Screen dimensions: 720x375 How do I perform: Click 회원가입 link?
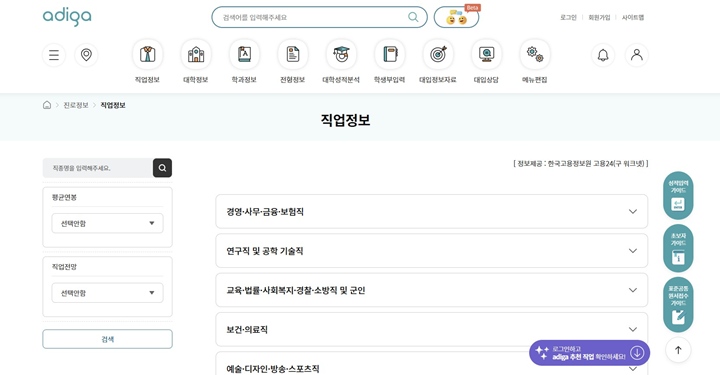(x=599, y=17)
